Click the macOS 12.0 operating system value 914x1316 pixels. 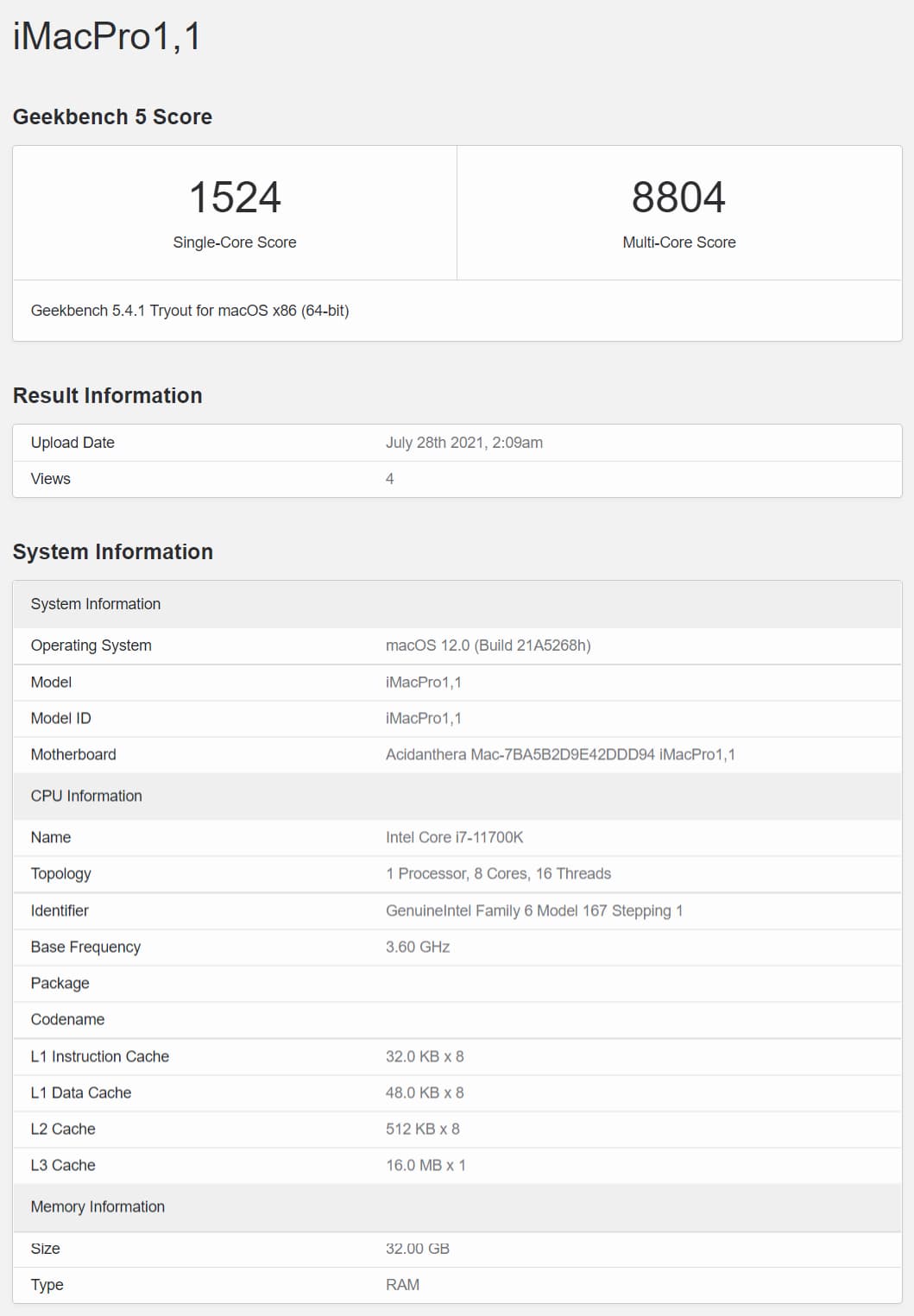click(x=489, y=645)
